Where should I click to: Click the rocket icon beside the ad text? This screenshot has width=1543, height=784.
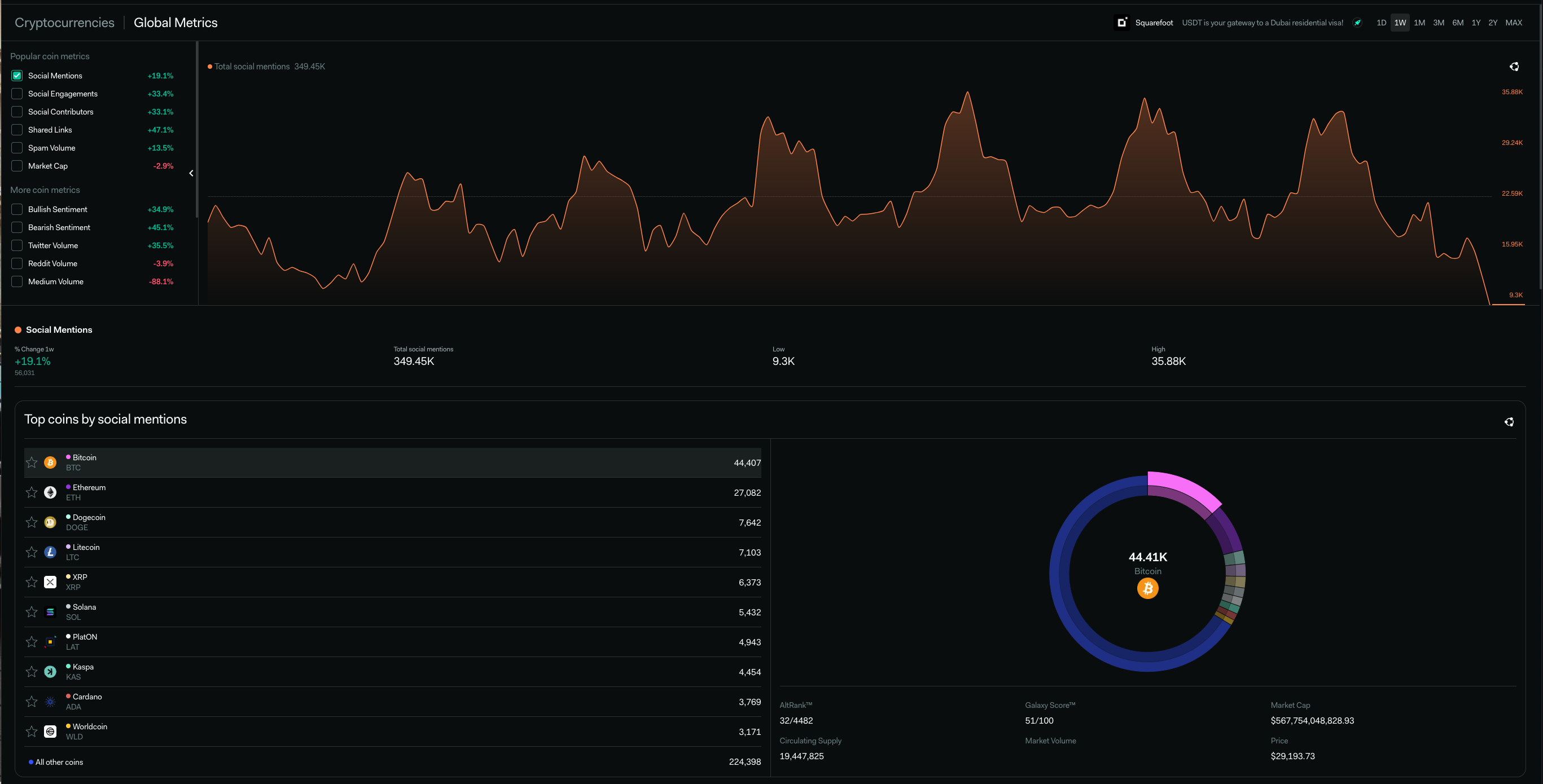pyautogui.click(x=1357, y=23)
